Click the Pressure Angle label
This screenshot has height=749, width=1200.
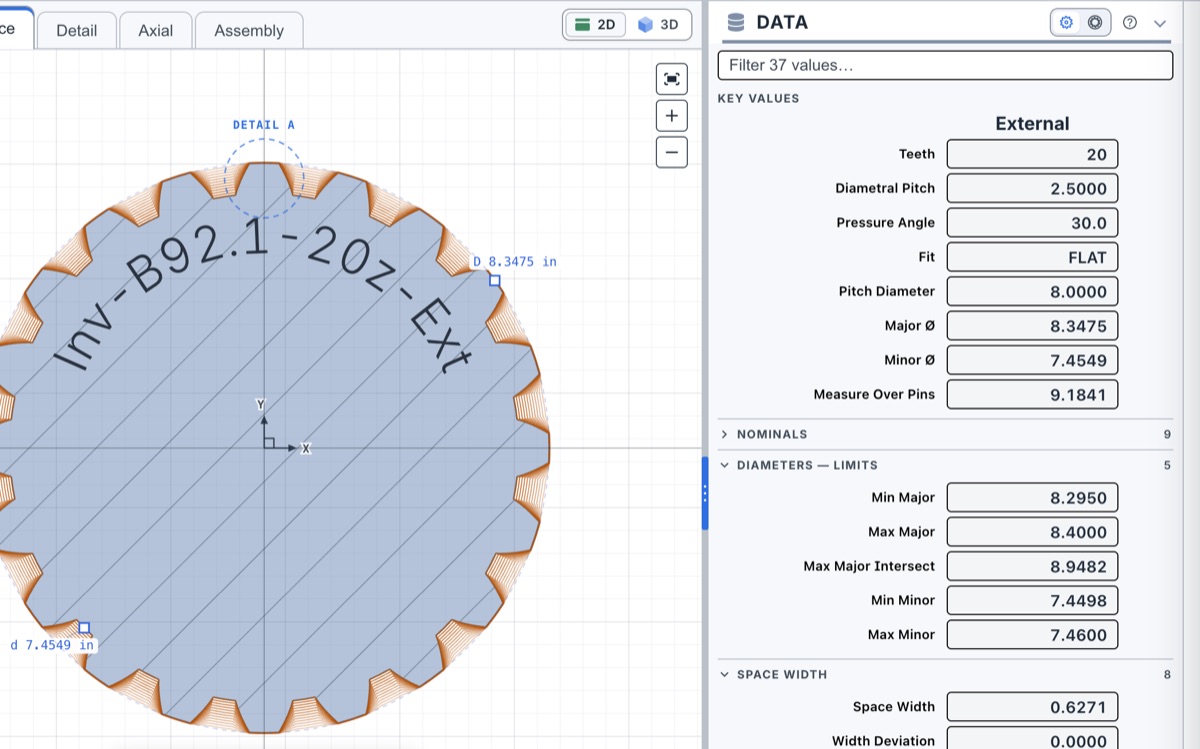coord(886,223)
